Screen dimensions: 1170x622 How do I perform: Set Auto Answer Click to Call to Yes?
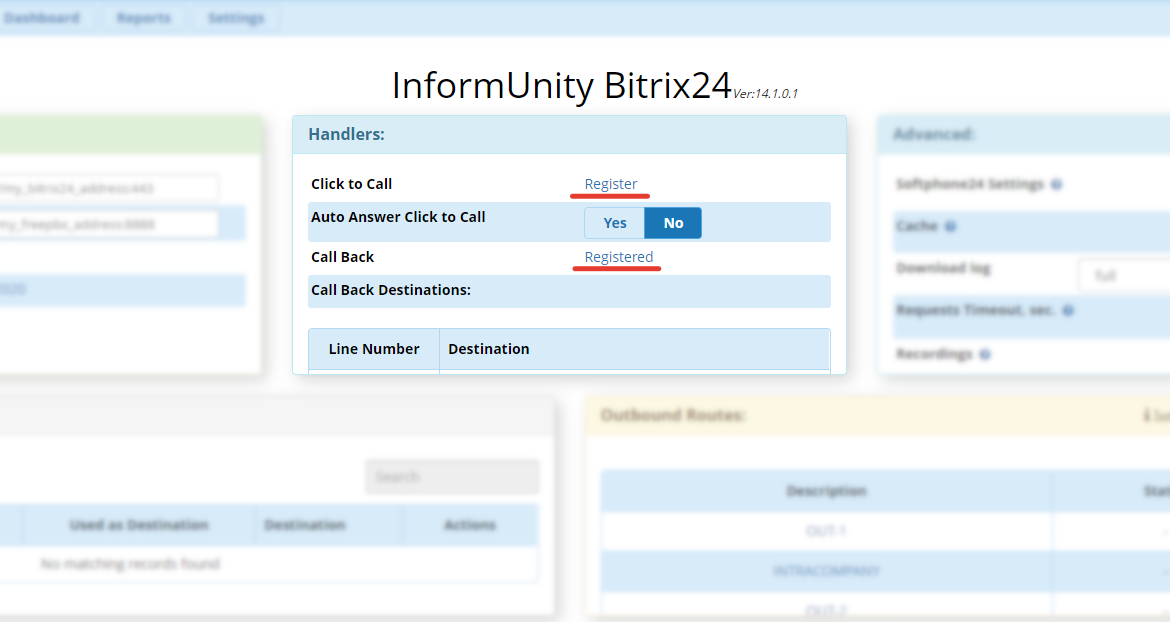614,223
